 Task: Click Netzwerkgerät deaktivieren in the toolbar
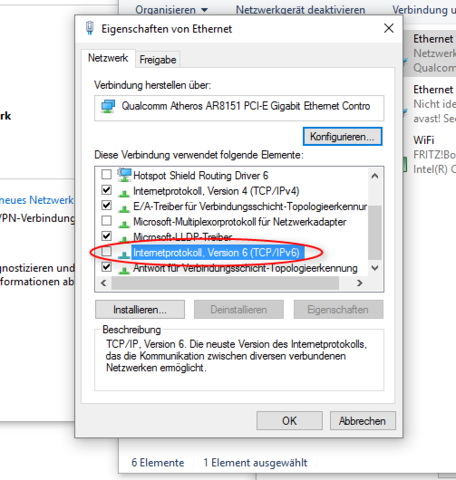point(300,10)
